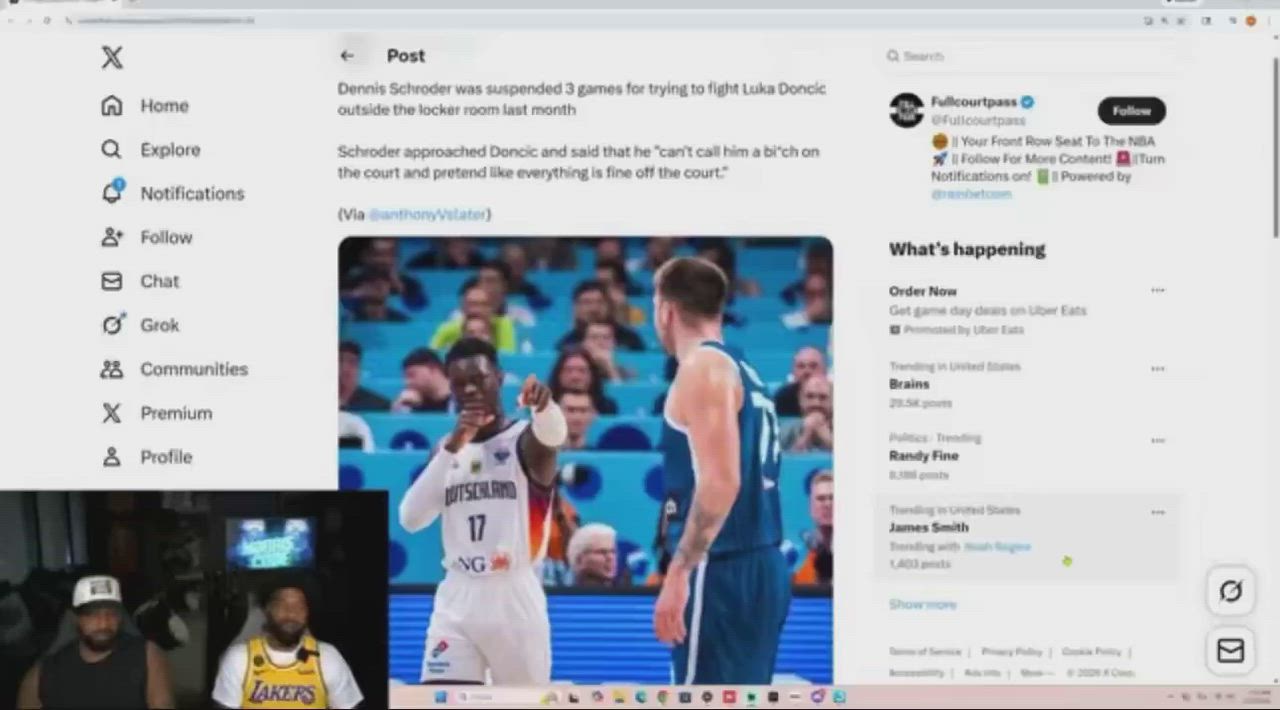Follow the Fullcourtpass account
The width and height of the screenshot is (1280, 710).
coord(1131,111)
